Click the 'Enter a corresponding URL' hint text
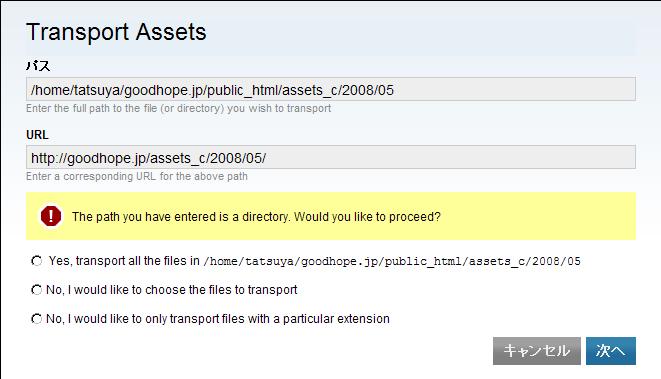661x379 pixels. 137,176
